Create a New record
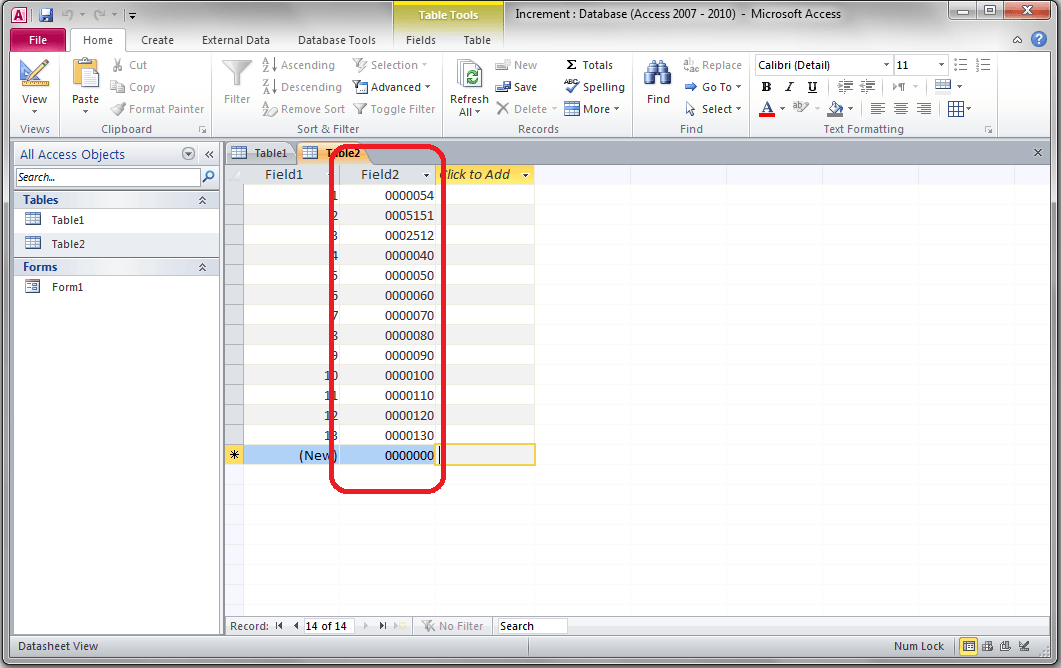 click(x=516, y=65)
